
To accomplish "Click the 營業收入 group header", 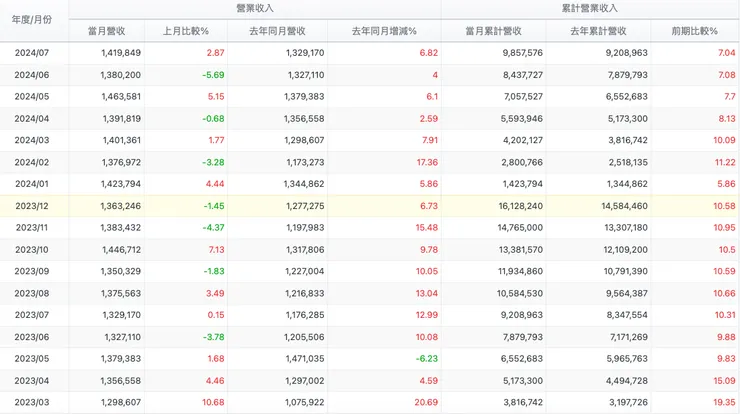I will [255, 8].
